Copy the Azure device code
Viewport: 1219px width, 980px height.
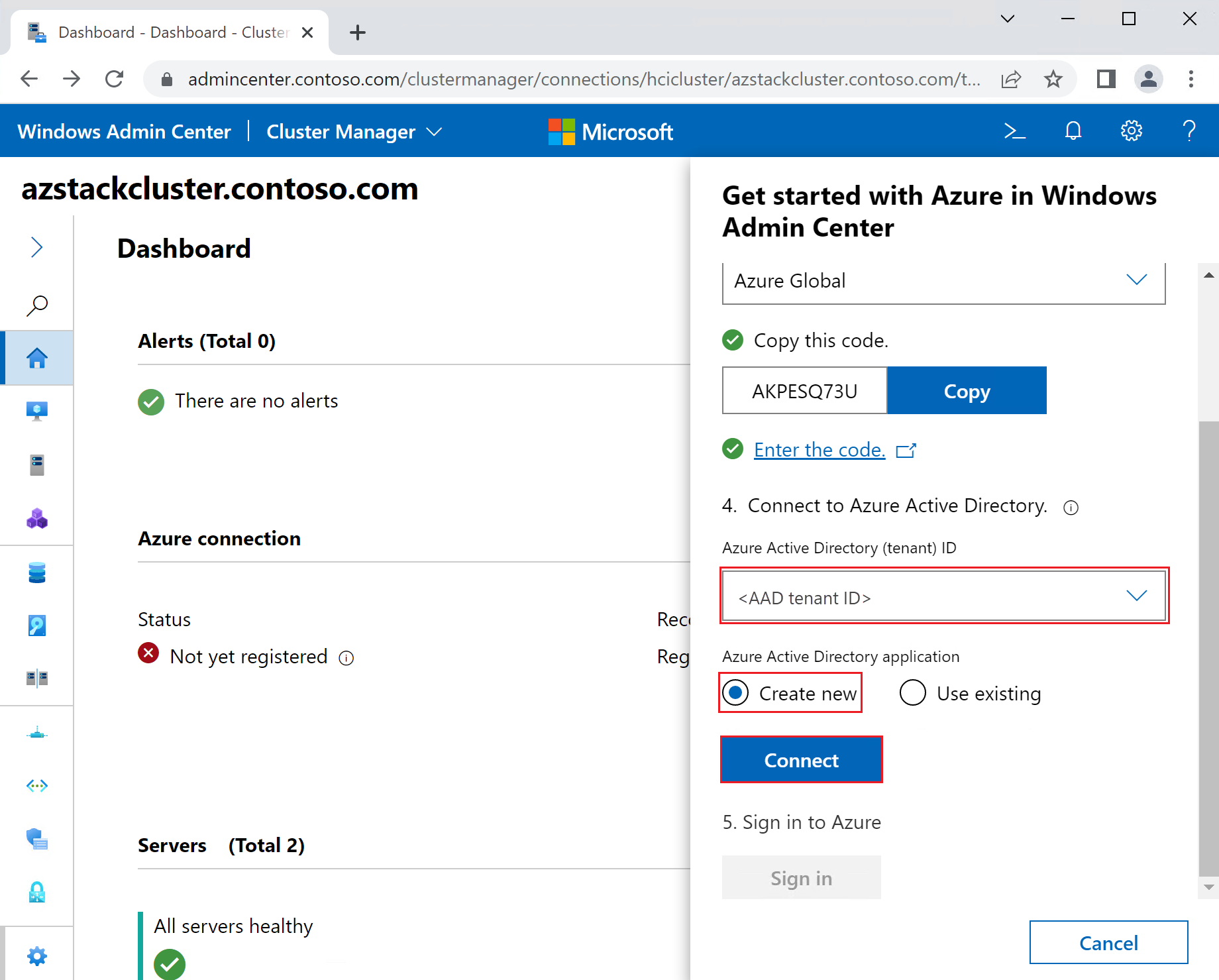tap(967, 390)
